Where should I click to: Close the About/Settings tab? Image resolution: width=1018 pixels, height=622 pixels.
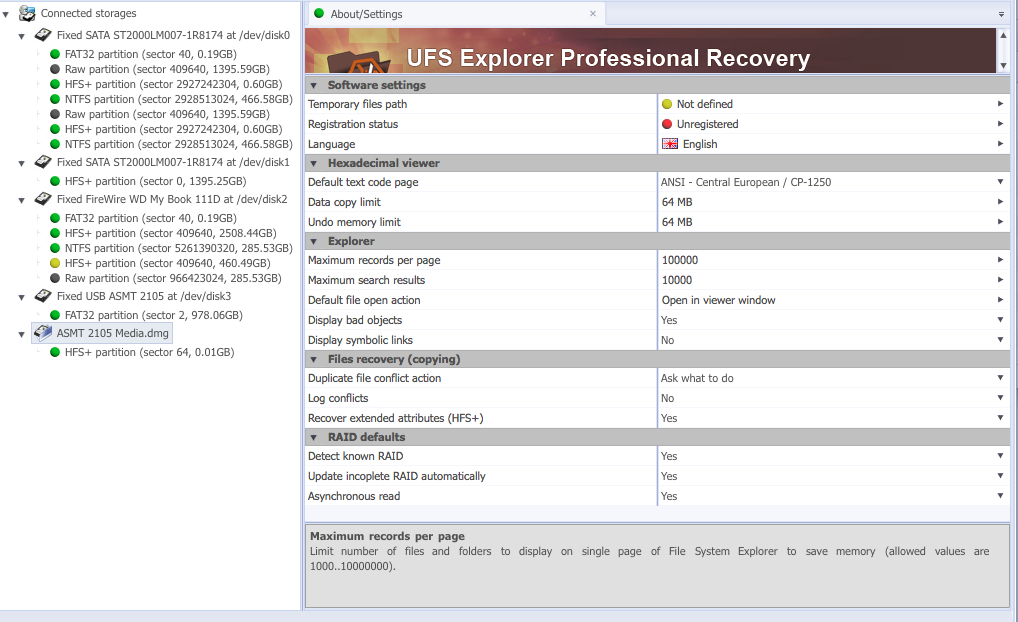pyautogui.click(x=593, y=14)
